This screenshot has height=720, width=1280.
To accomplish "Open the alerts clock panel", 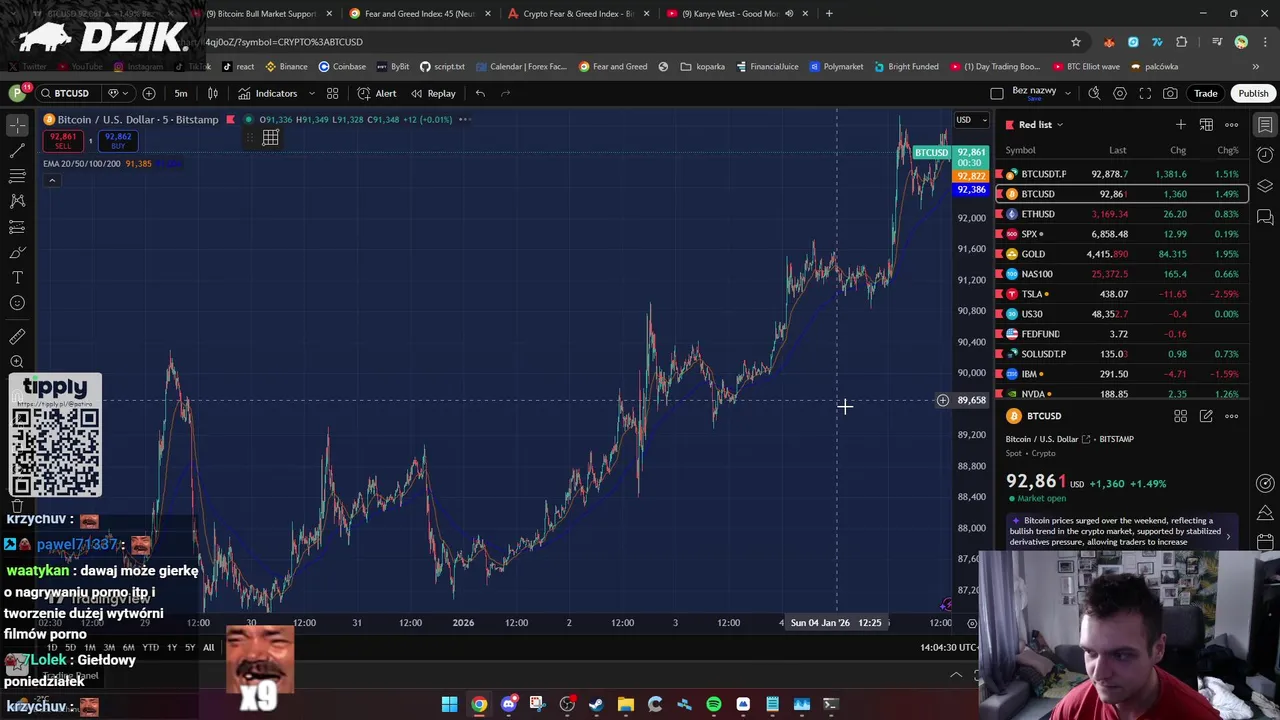I will 1265,155.
